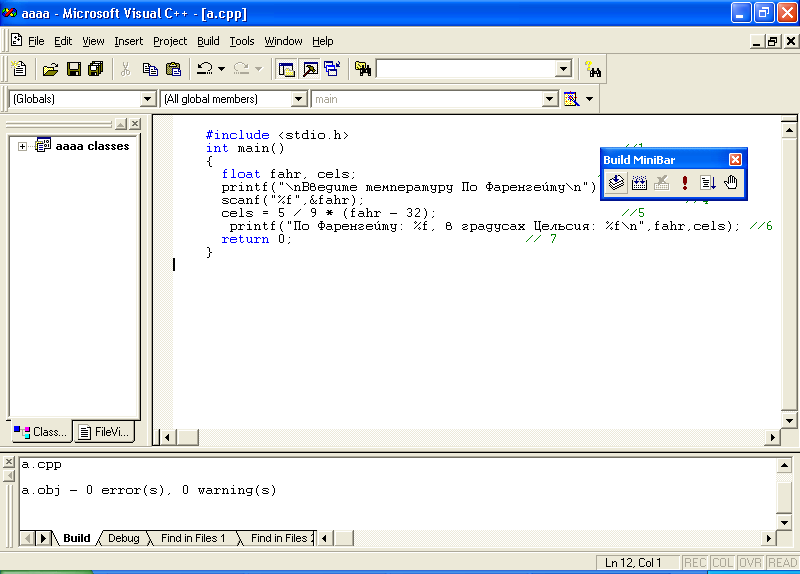800x574 pixels.
Task: Save all files icon
Action: pos(95,69)
